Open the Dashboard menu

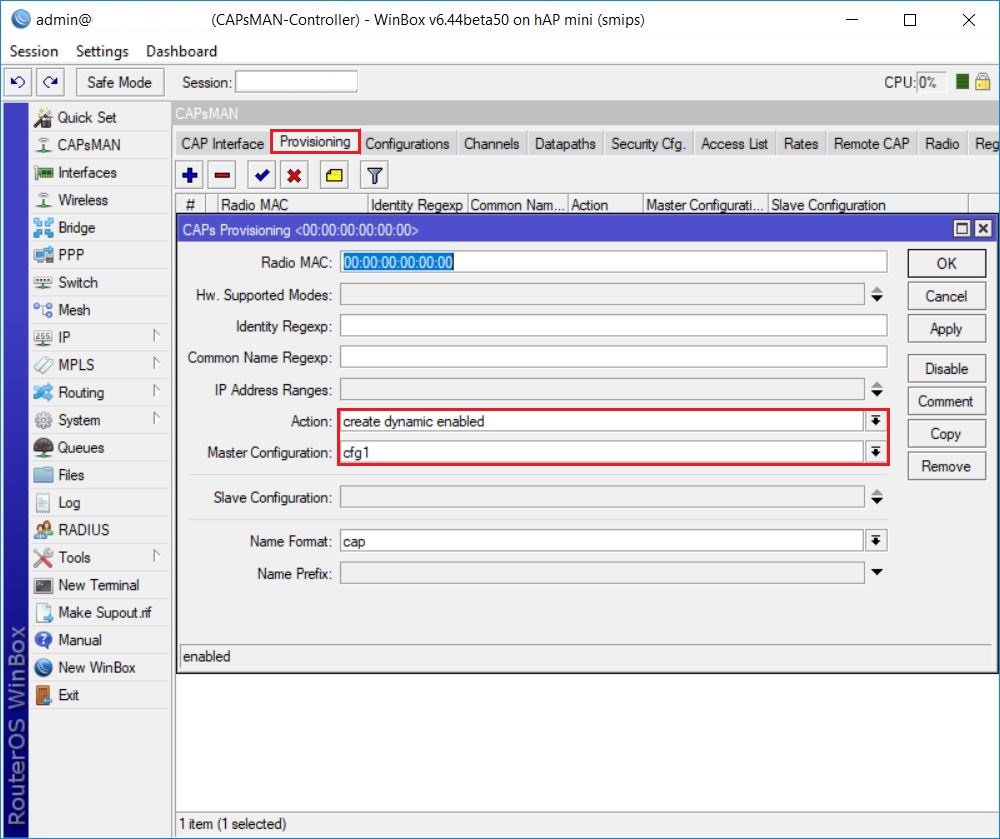tap(182, 51)
